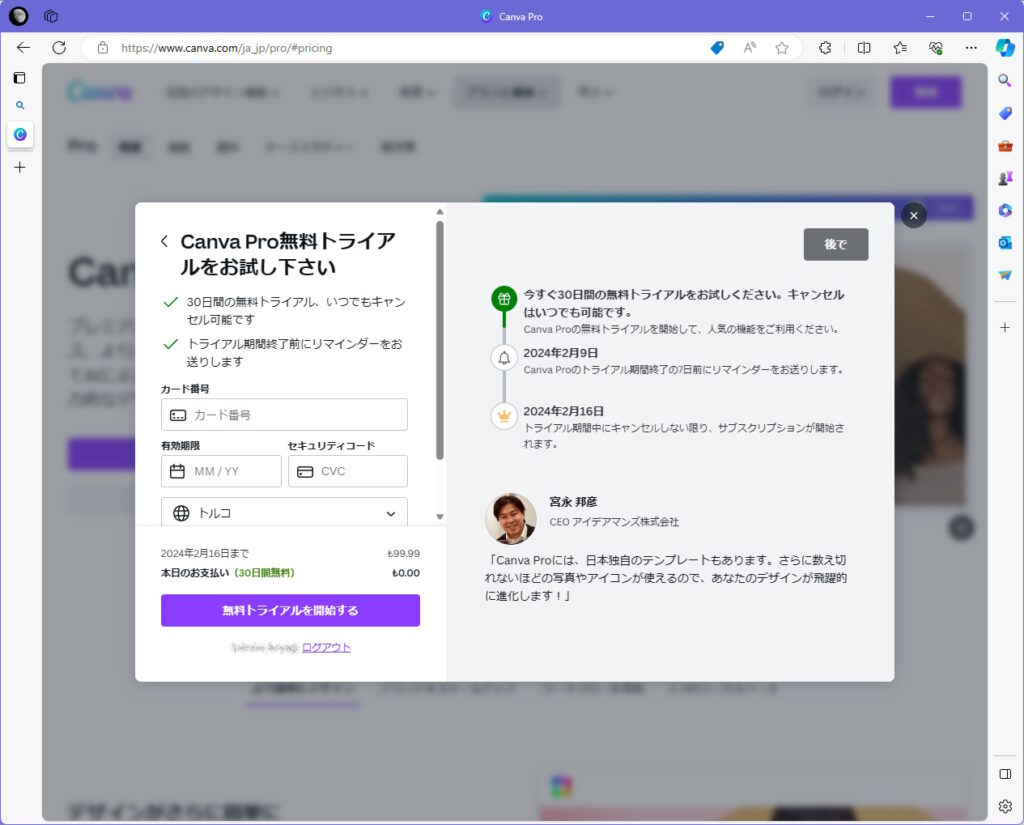
Task: Open sidebar settings gear icon
Action: 1005,806
